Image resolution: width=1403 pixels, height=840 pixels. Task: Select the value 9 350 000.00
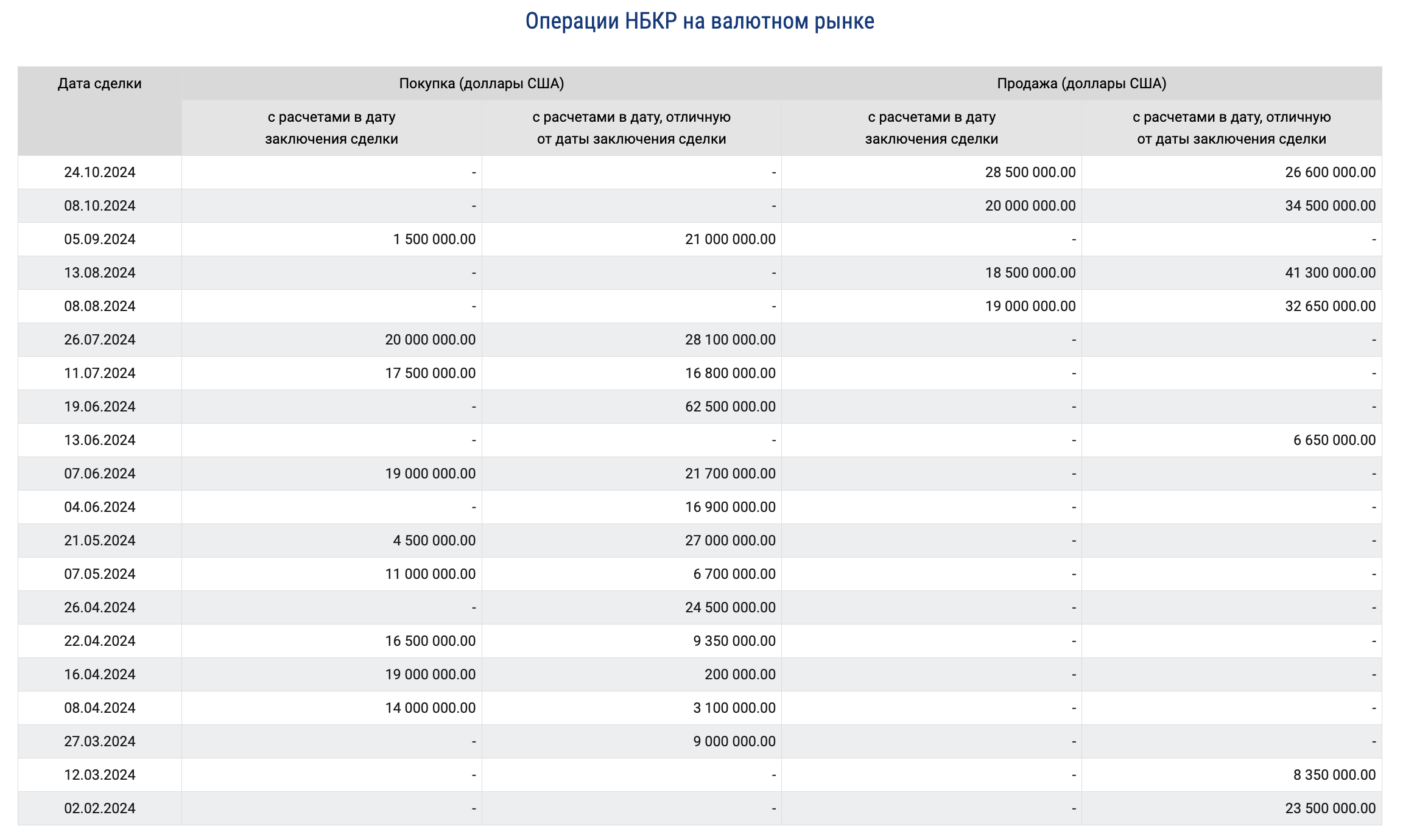point(734,641)
